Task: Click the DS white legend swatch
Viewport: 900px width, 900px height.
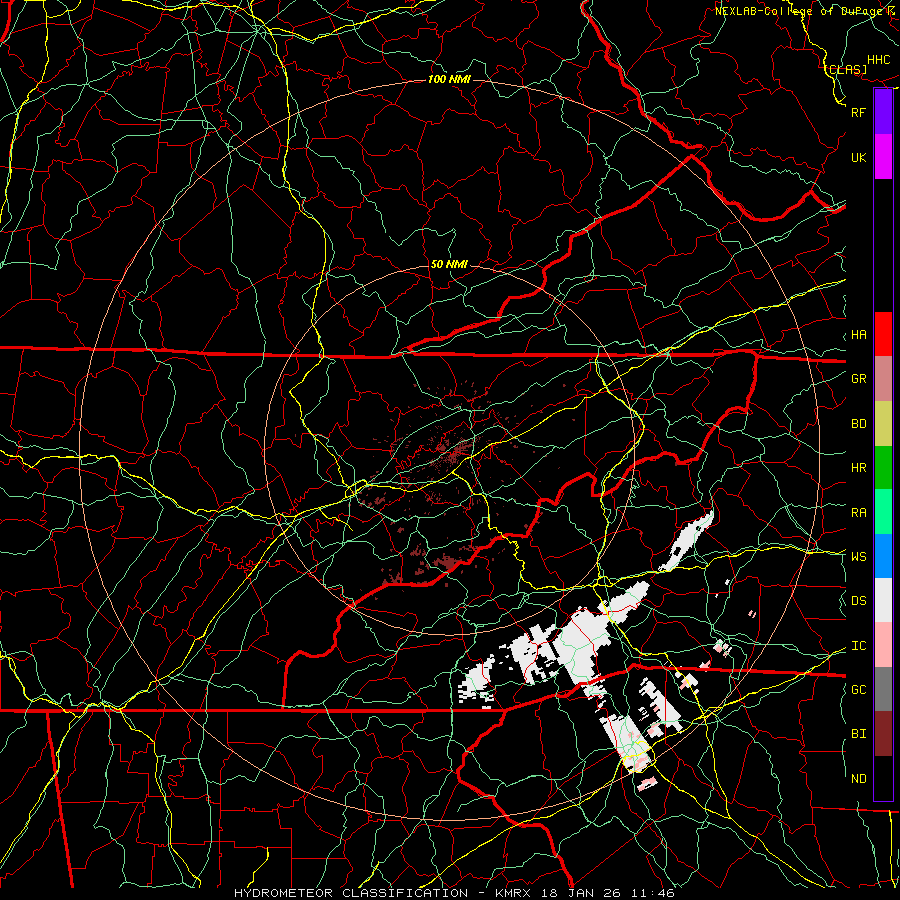Action: (x=883, y=600)
